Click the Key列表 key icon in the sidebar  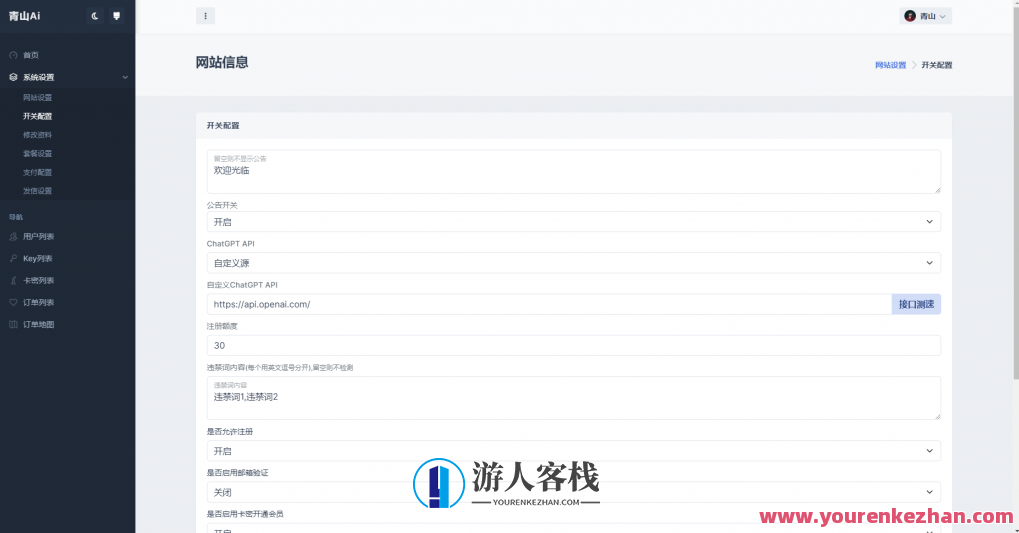(x=13, y=258)
